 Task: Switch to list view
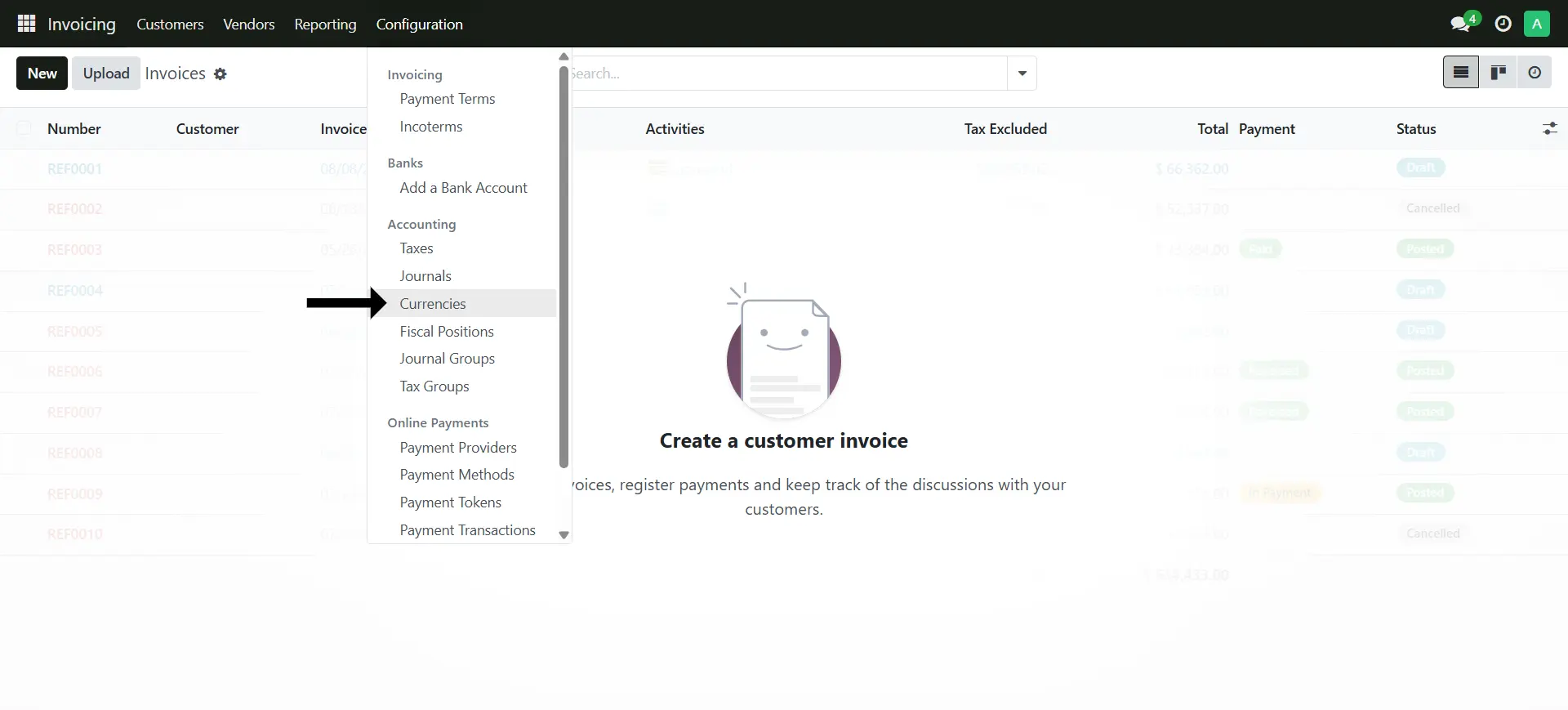tap(1460, 73)
